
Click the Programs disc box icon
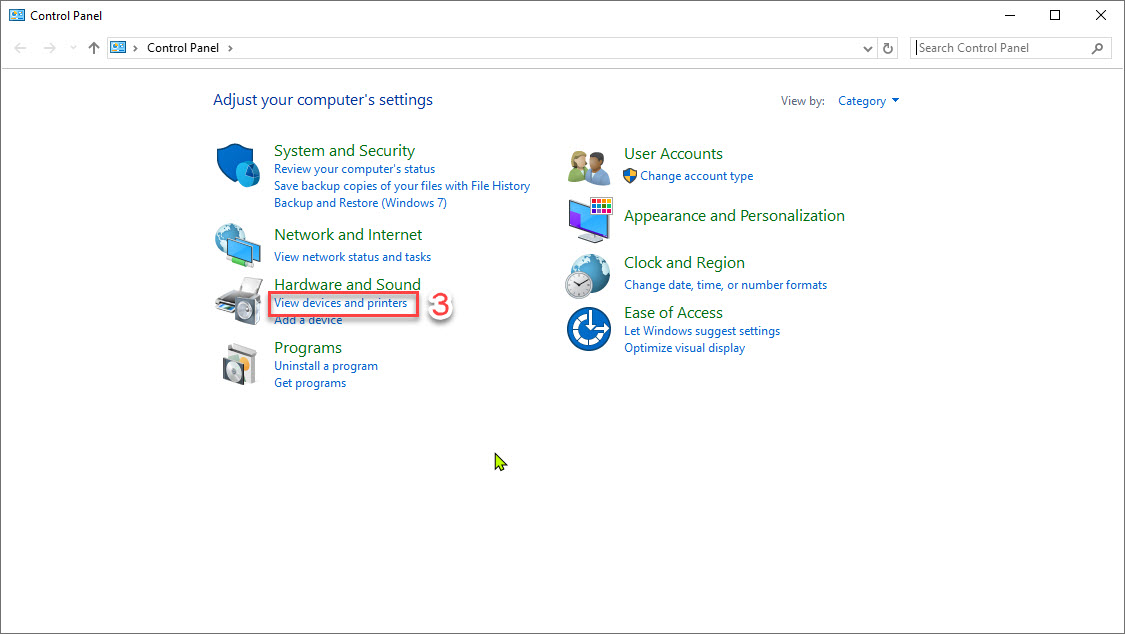[x=239, y=364]
